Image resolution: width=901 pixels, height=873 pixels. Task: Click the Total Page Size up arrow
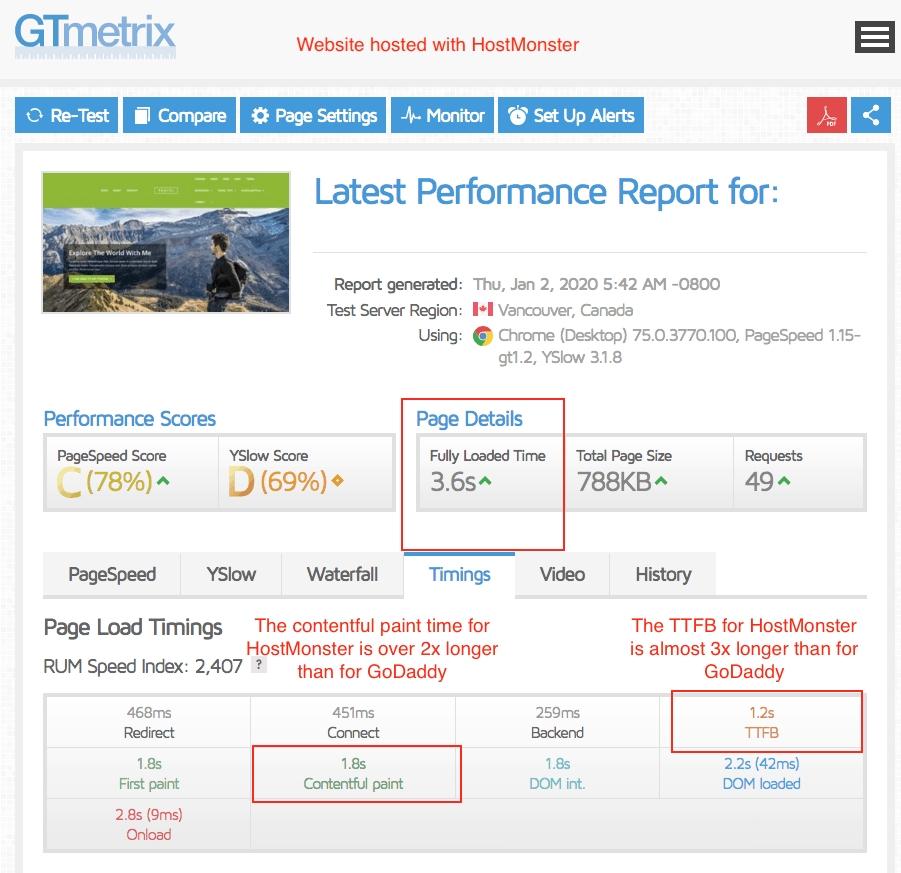coord(661,480)
